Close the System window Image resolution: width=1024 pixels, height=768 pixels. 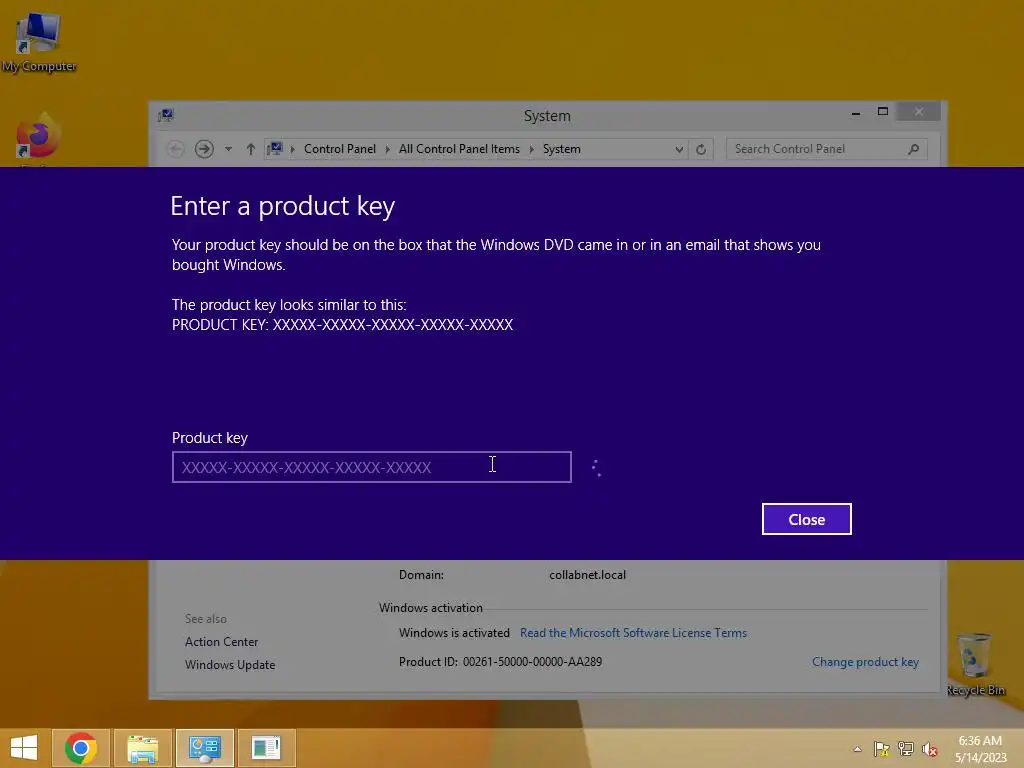[919, 112]
